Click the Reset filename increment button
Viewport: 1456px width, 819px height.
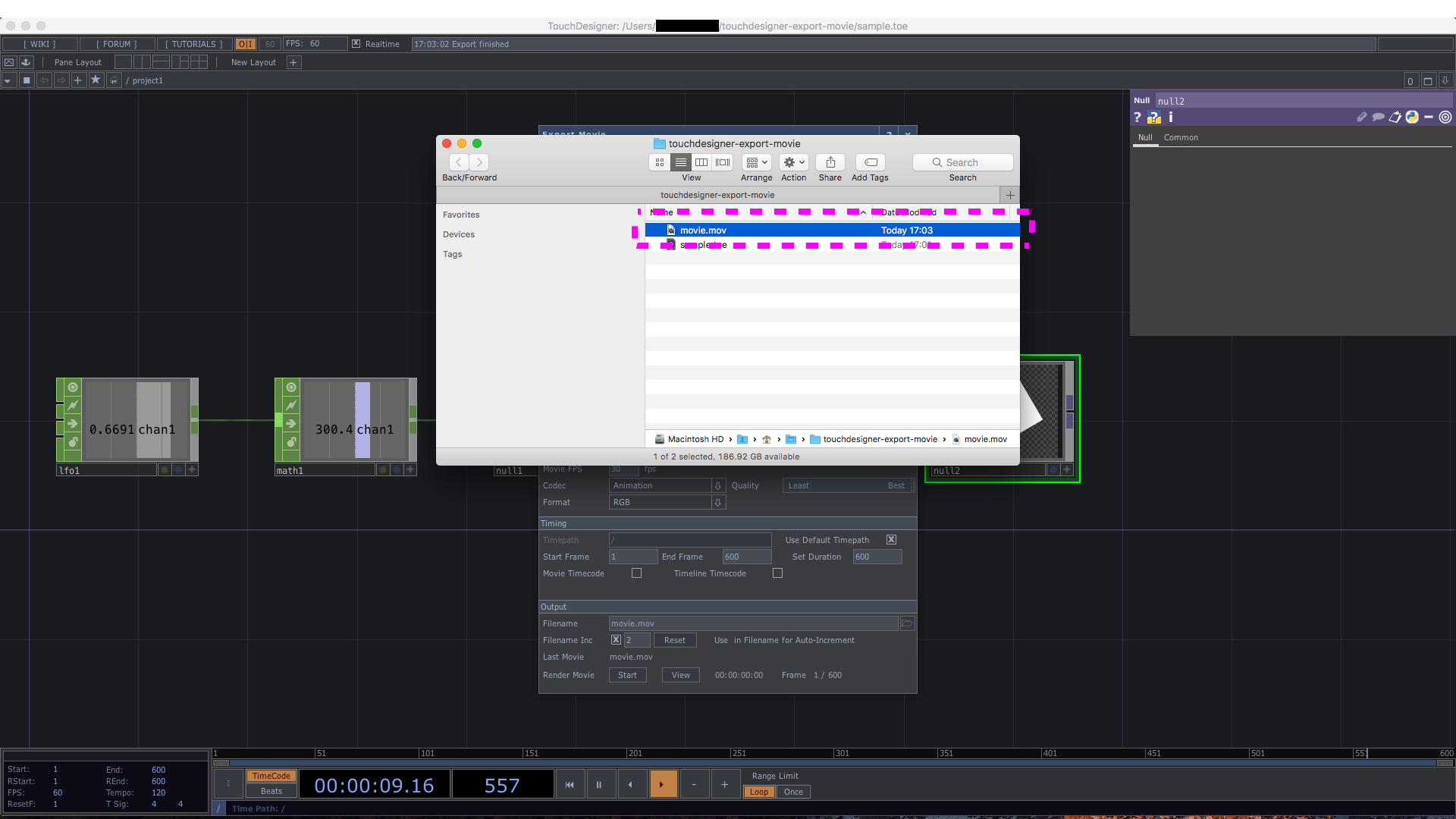tap(674, 641)
